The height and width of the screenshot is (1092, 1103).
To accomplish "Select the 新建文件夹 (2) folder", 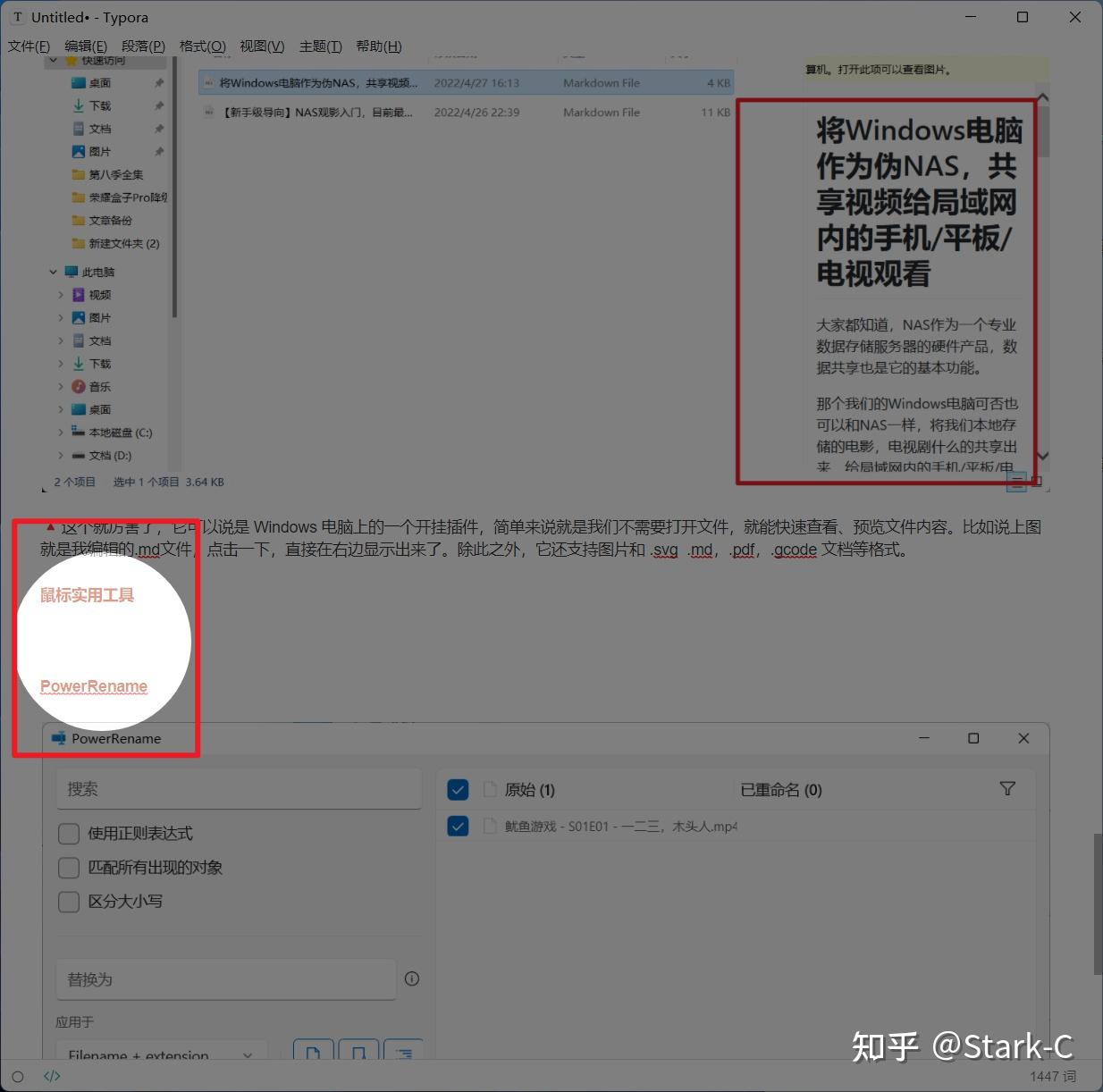I will click(x=115, y=243).
